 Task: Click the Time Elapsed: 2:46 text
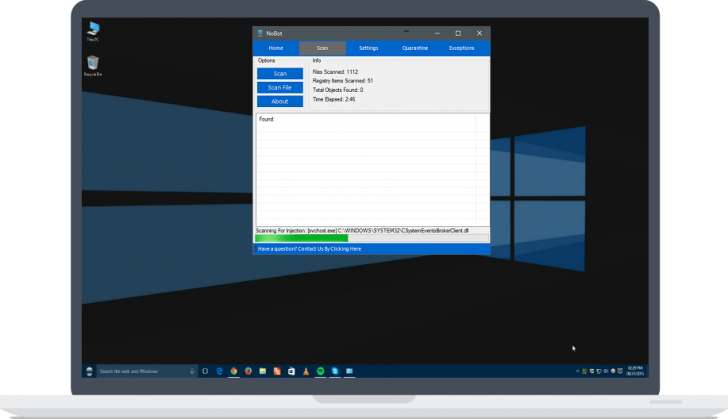pyautogui.click(x=334, y=99)
